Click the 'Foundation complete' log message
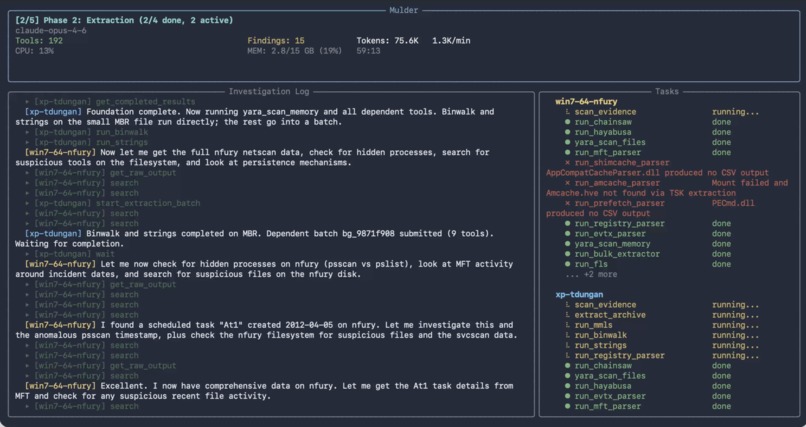The image size is (806, 427). [254, 117]
